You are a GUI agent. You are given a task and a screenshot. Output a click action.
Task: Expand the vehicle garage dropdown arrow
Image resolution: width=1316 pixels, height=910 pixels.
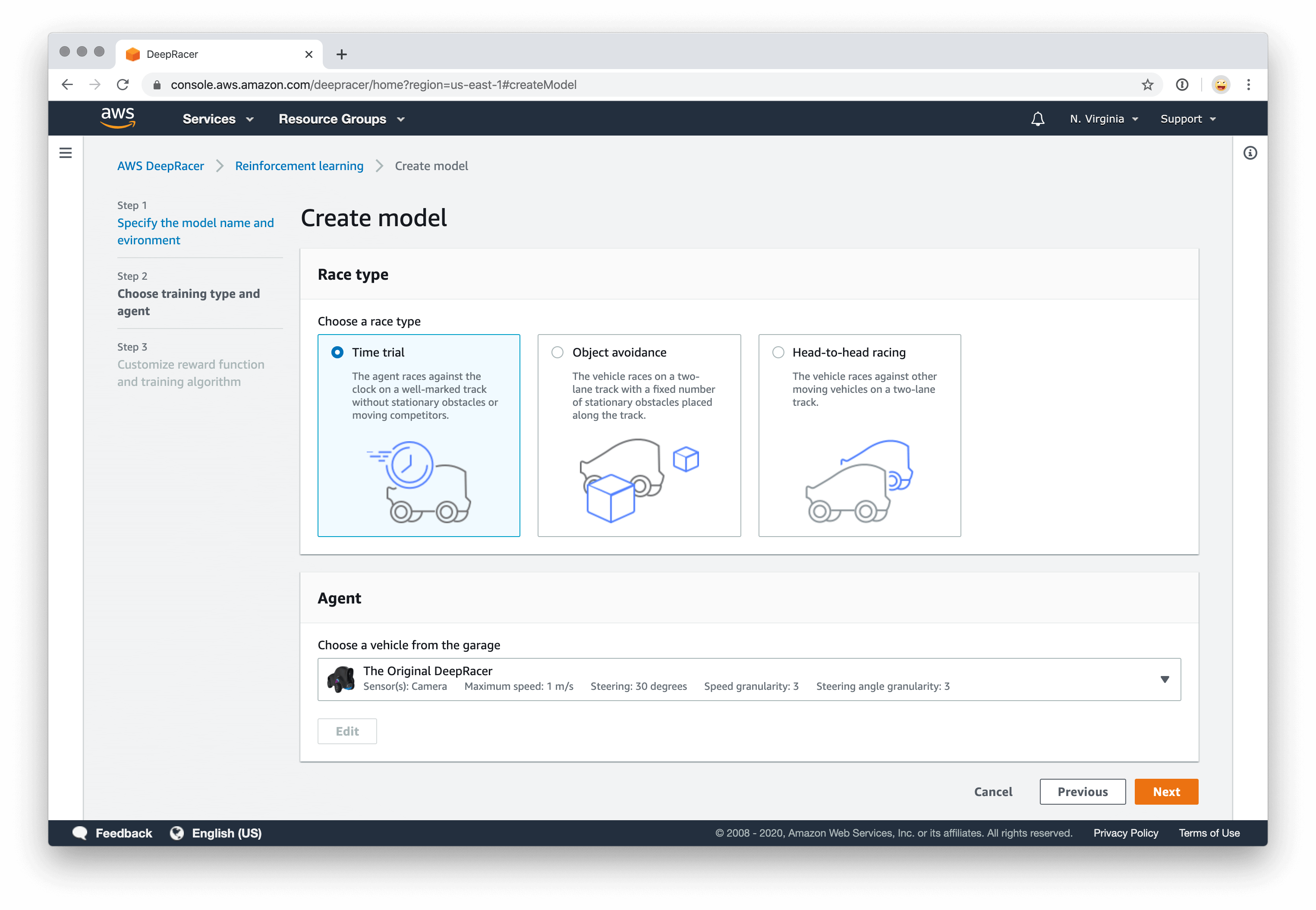(x=1165, y=679)
